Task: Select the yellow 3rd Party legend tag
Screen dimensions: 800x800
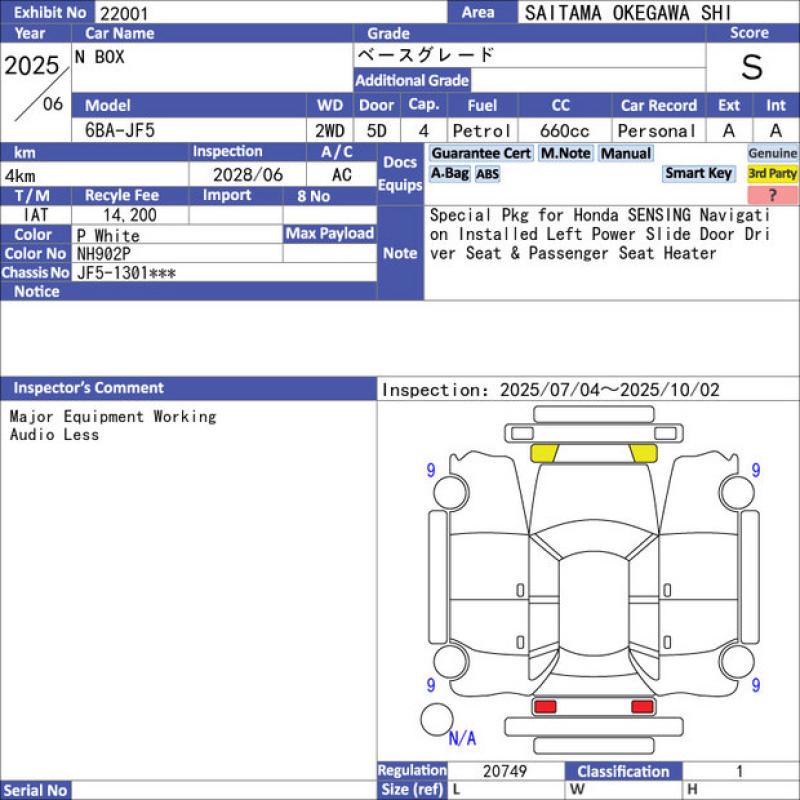Action: pyautogui.click(x=772, y=173)
